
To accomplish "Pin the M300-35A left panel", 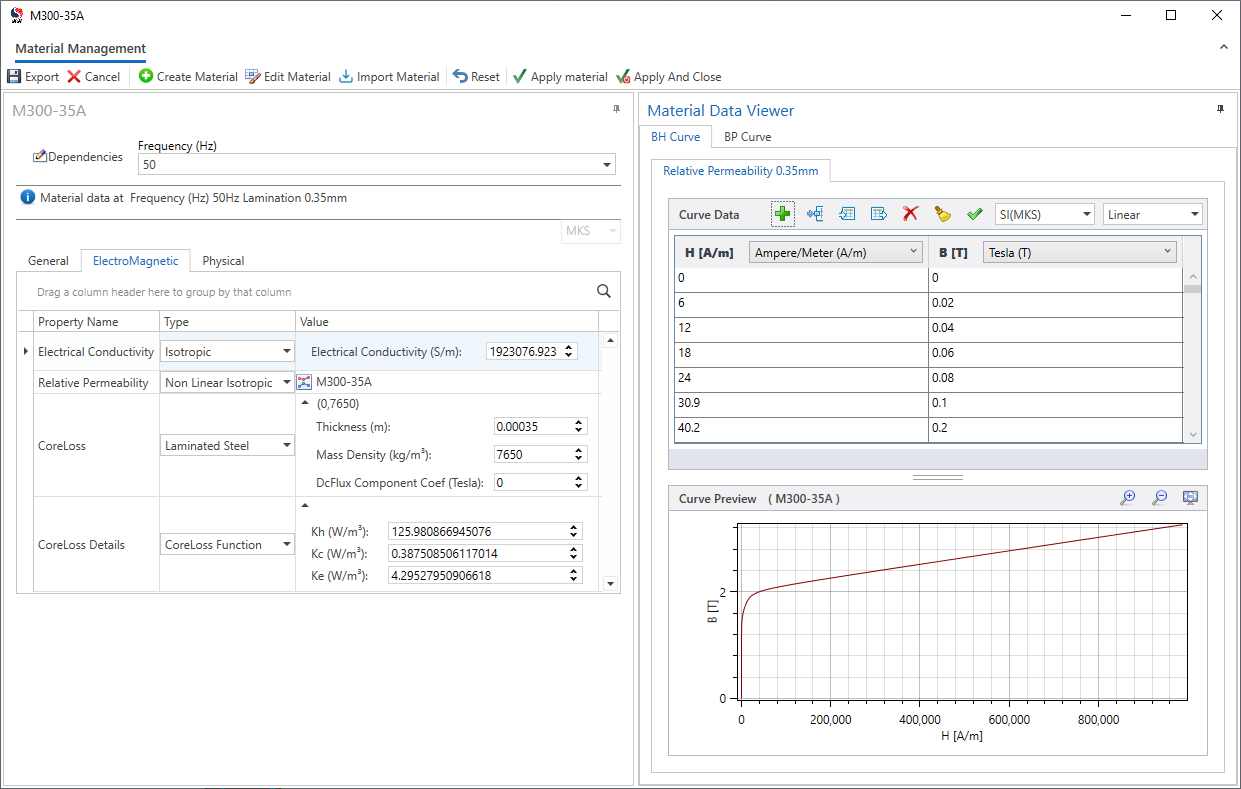I will (x=616, y=109).
